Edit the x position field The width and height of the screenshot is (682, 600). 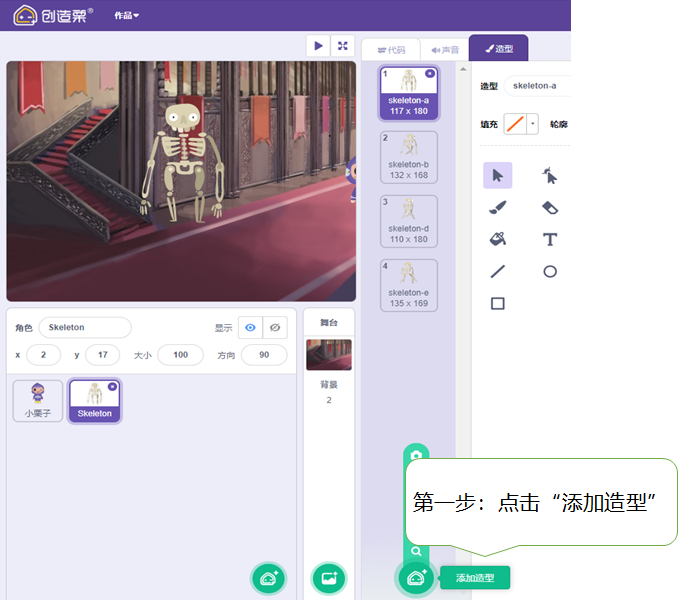pos(43,355)
